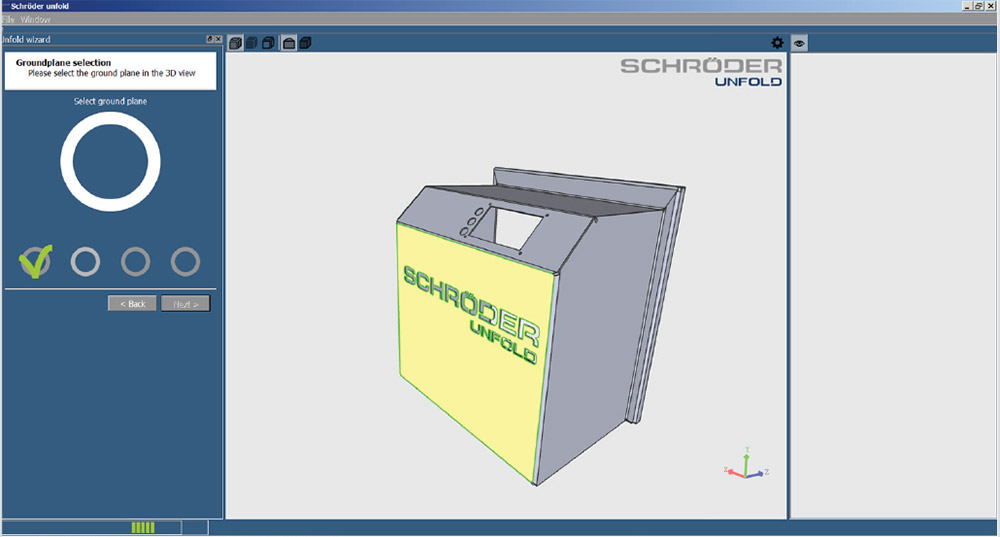Select the last cube view icon in toolbar

tap(305, 43)
